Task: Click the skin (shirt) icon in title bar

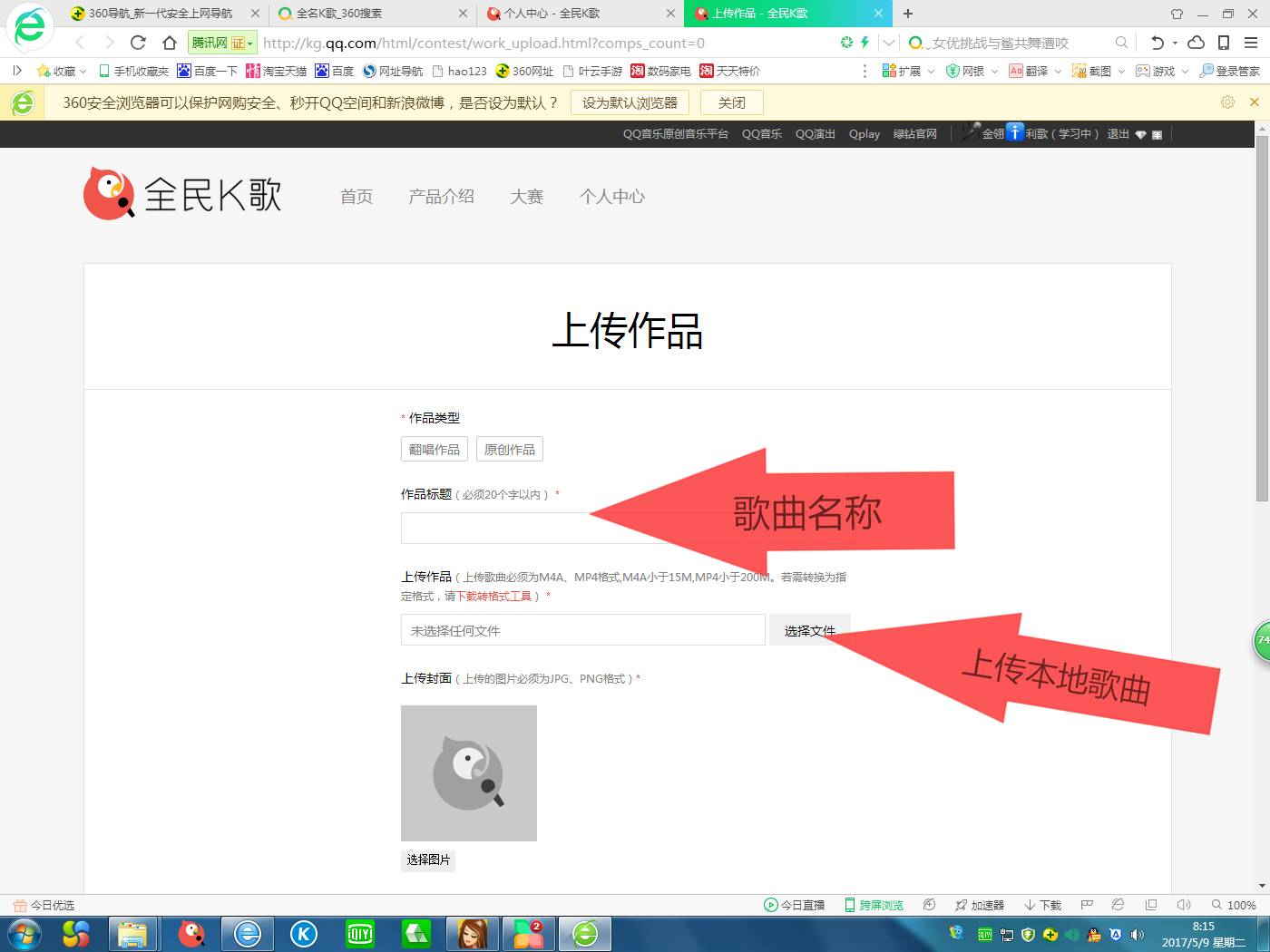Action: click(1177, 14)
